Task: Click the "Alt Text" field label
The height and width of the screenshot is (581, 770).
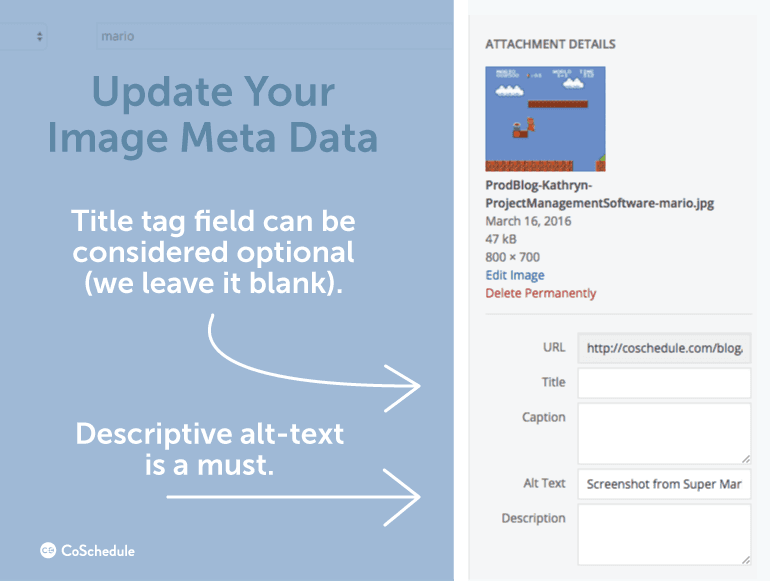Action: click(x=544, y=483)
